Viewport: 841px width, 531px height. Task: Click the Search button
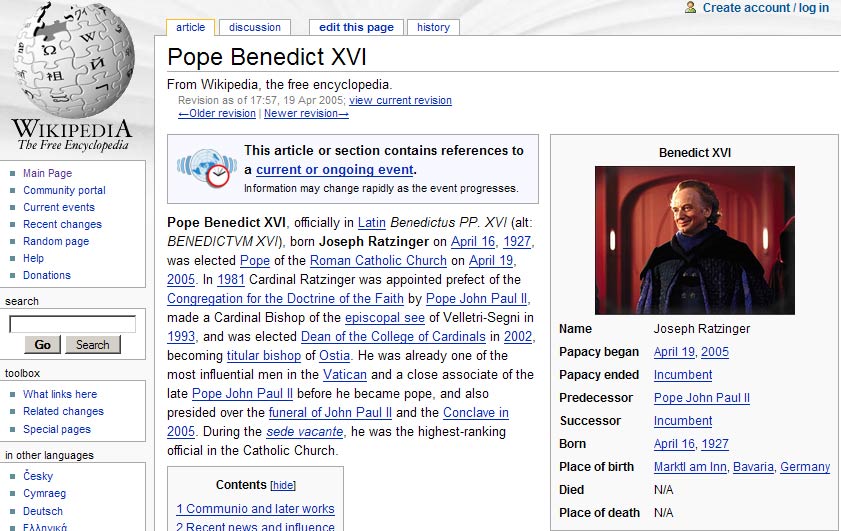93,345
